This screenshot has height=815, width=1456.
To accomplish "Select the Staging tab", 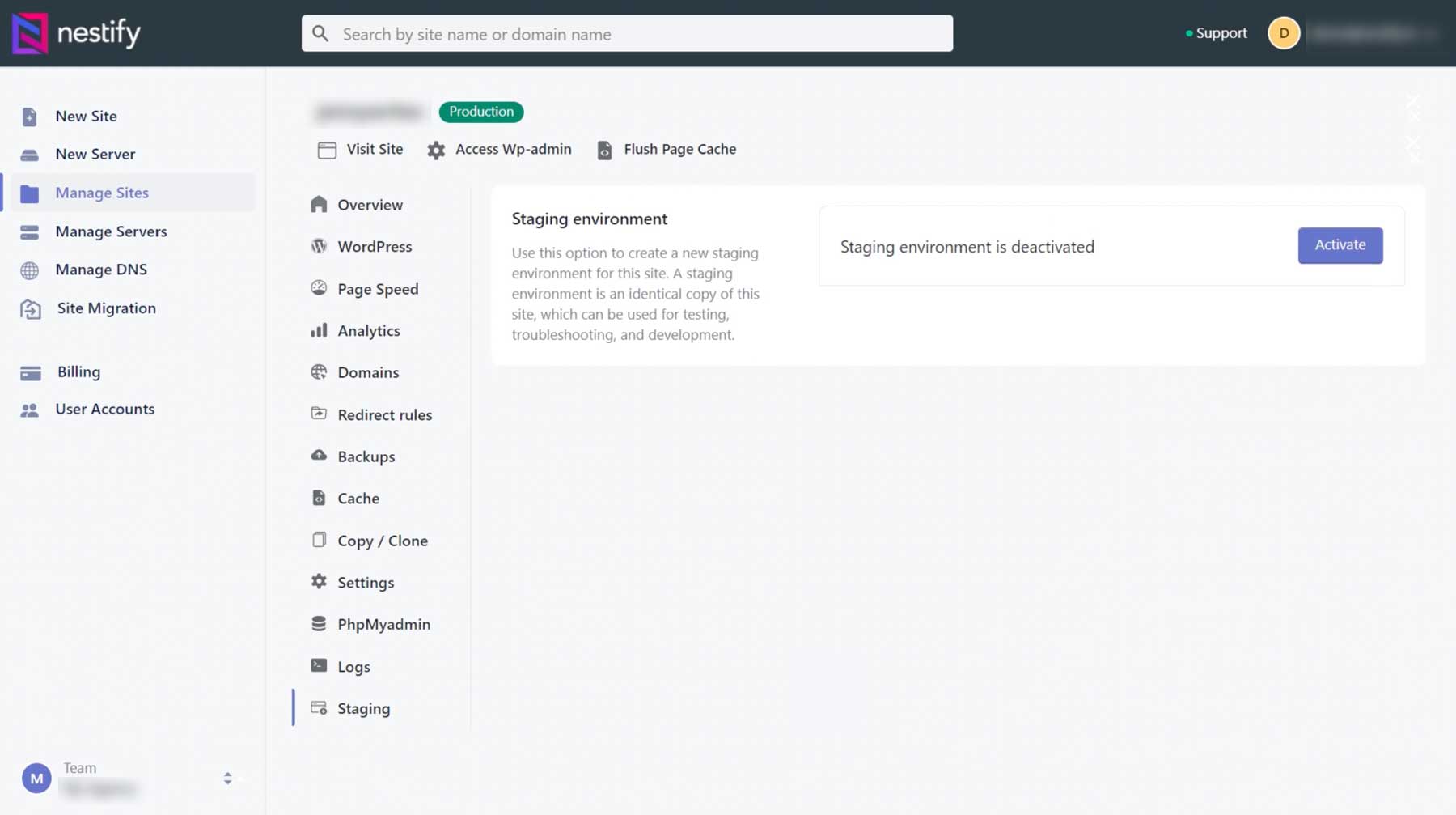I will (364, 708).
